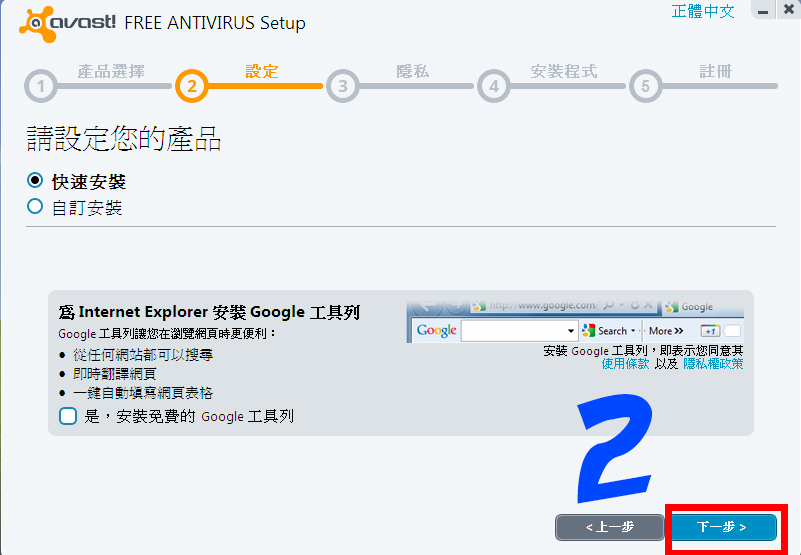Click step 2 circle 設定

pos(192,86)
